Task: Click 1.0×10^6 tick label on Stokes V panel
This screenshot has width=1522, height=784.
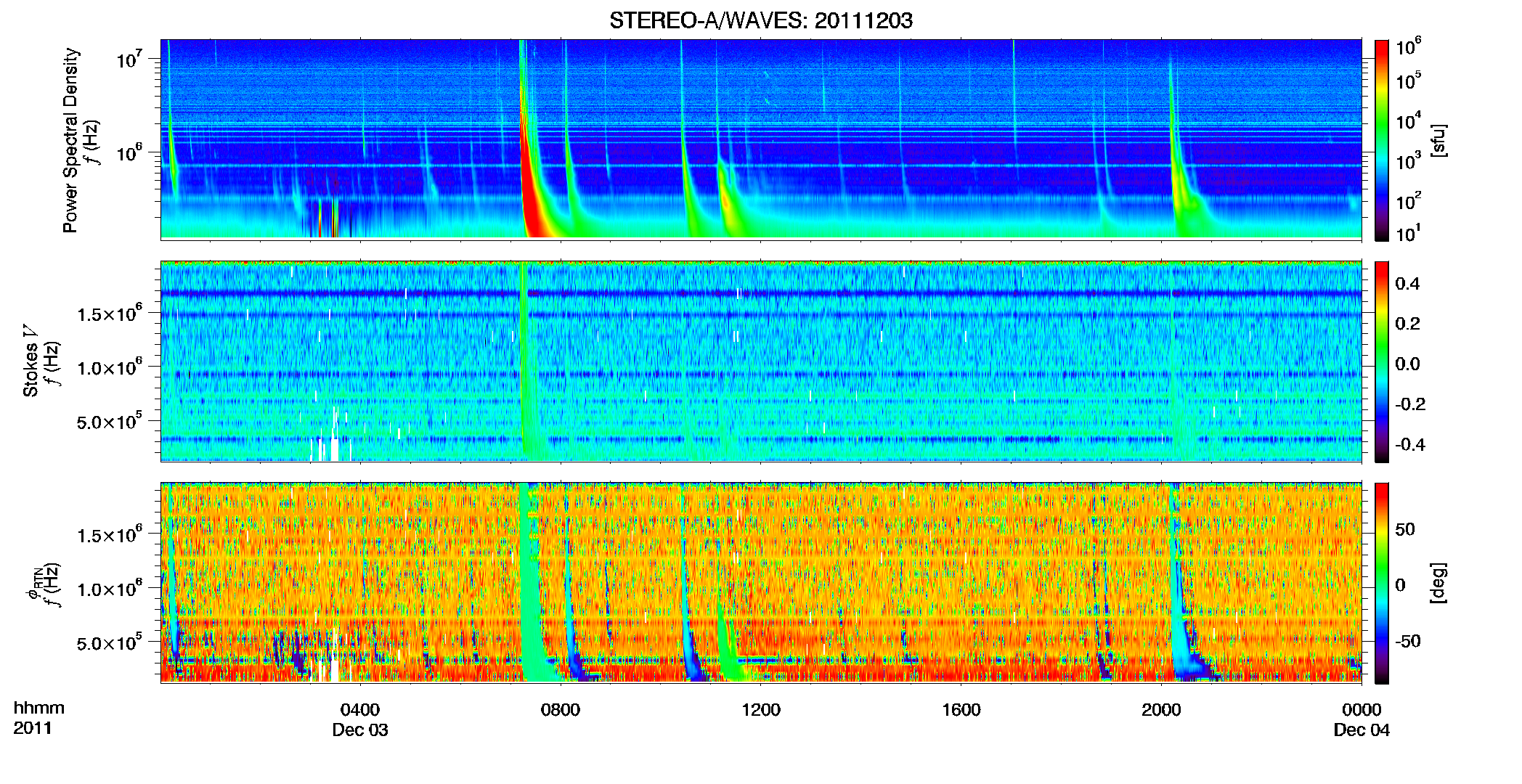Action: tap(110, 367)
